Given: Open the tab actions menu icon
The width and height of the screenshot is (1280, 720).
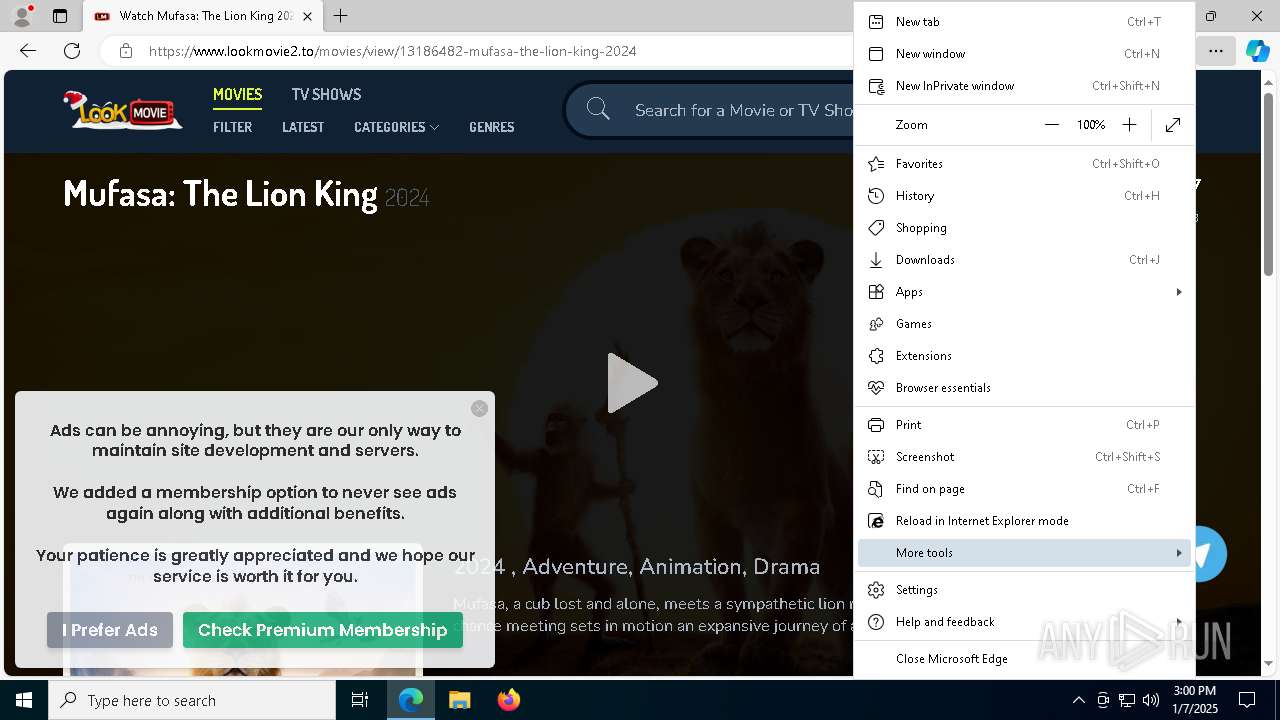Looking at the screenshot, I should click(59, 16).
